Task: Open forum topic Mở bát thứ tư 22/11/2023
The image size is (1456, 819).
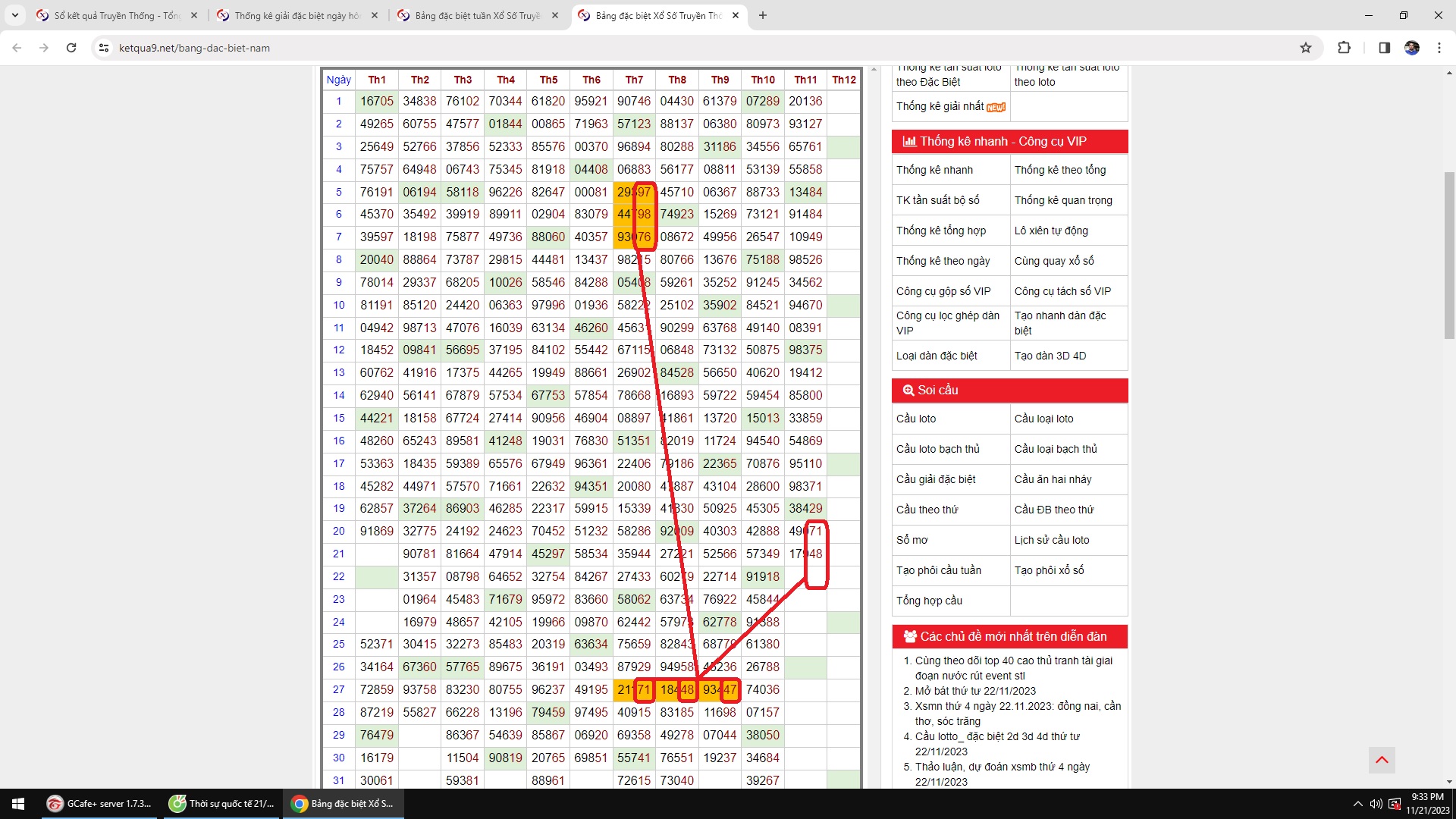Action: coord(974,691)
